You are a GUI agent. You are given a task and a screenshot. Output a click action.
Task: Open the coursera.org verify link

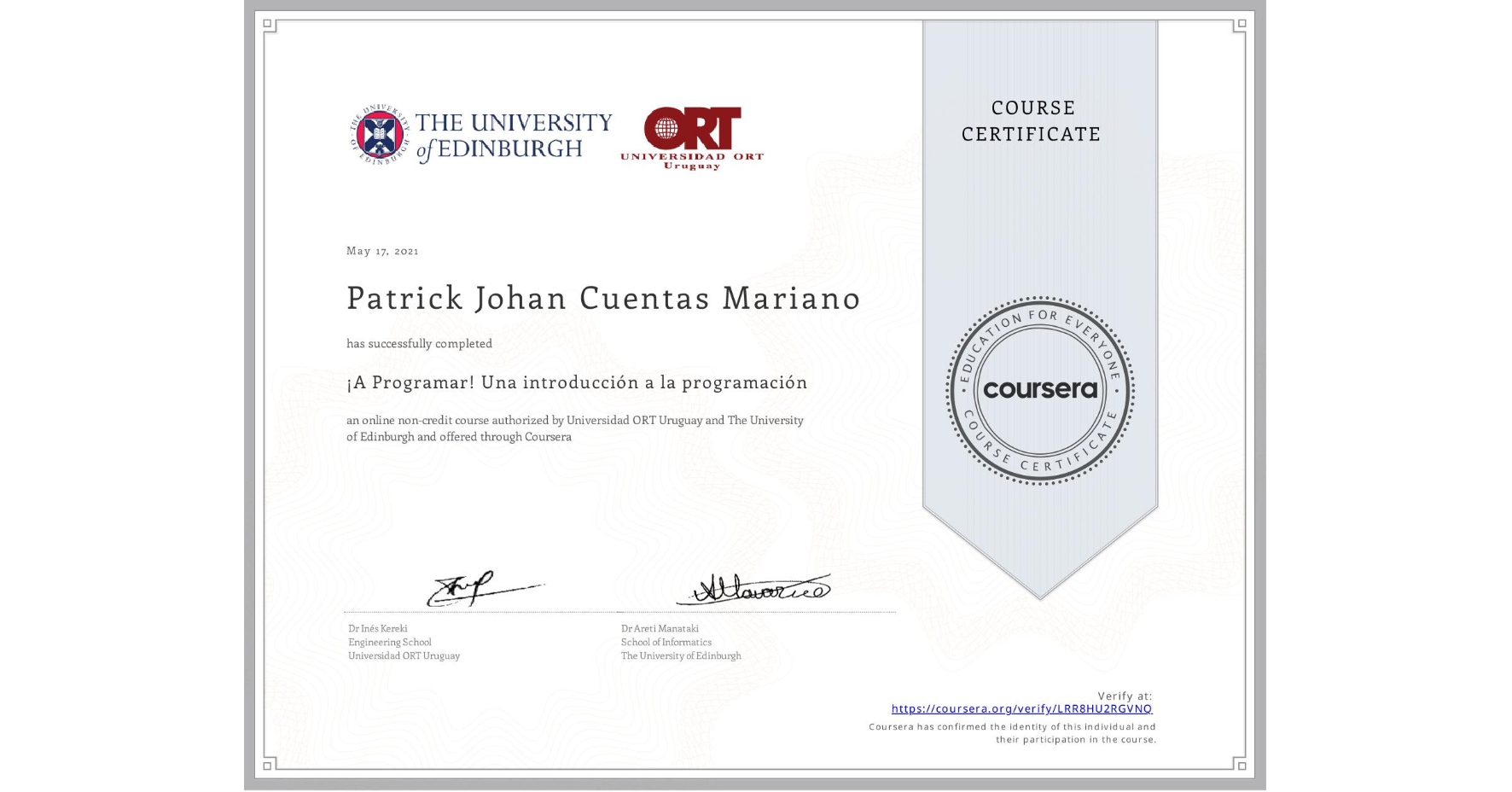click(1021, 708)
